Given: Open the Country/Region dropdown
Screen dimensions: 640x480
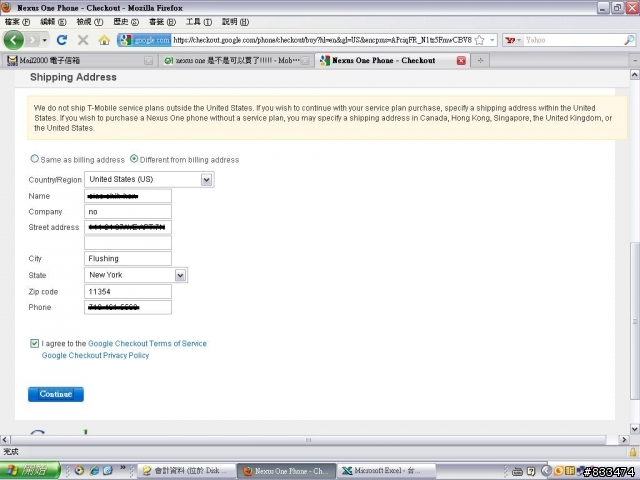Looking at the screenshot, I should [149, 180].
